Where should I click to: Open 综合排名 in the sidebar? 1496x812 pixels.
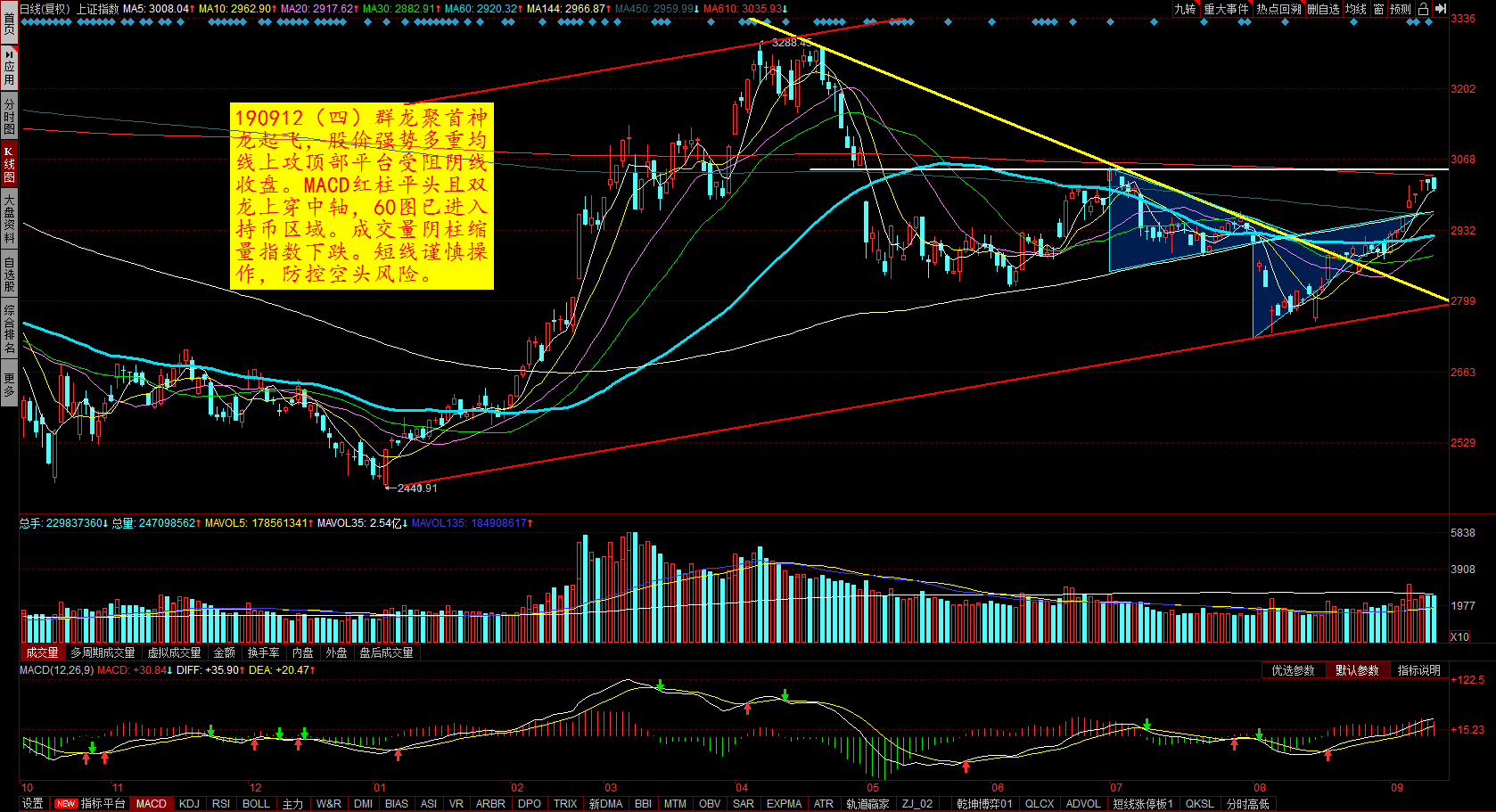[x=9, y=329]
